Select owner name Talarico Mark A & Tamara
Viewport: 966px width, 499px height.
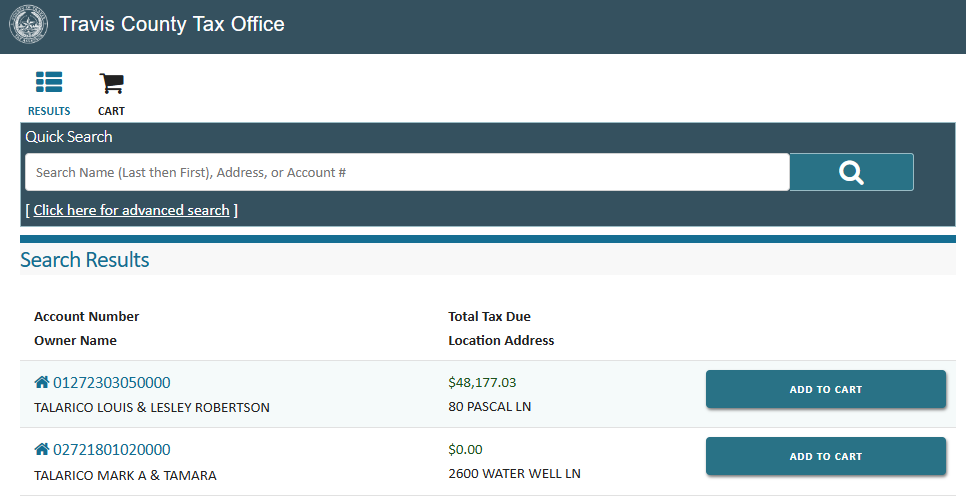(125, 475)
